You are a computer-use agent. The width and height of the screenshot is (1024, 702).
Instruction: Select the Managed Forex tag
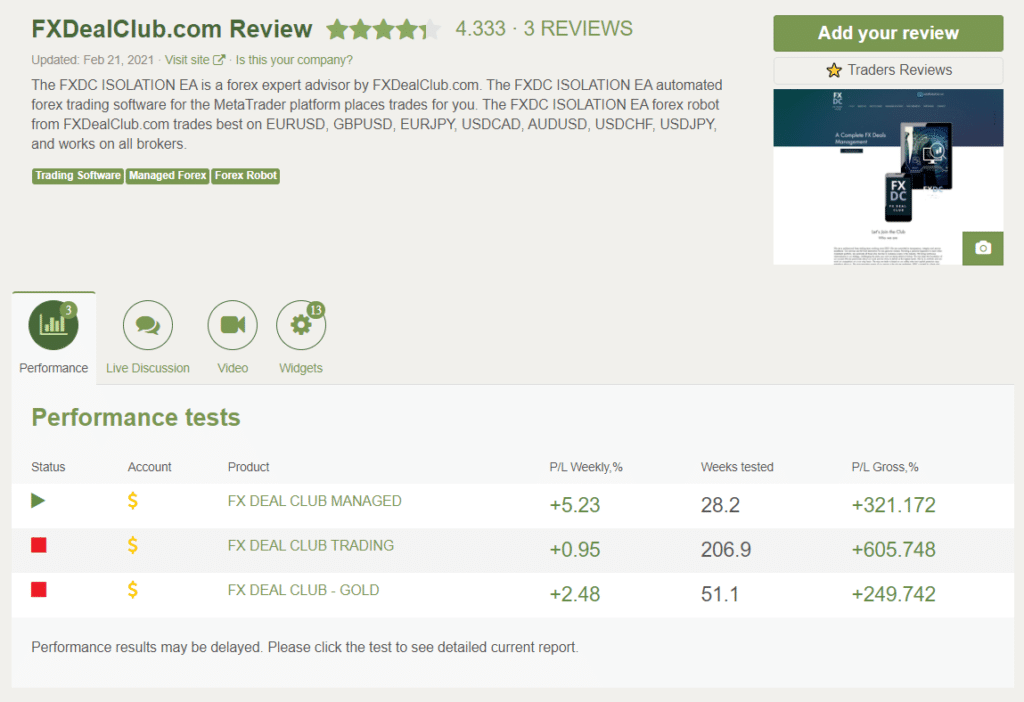167,175
